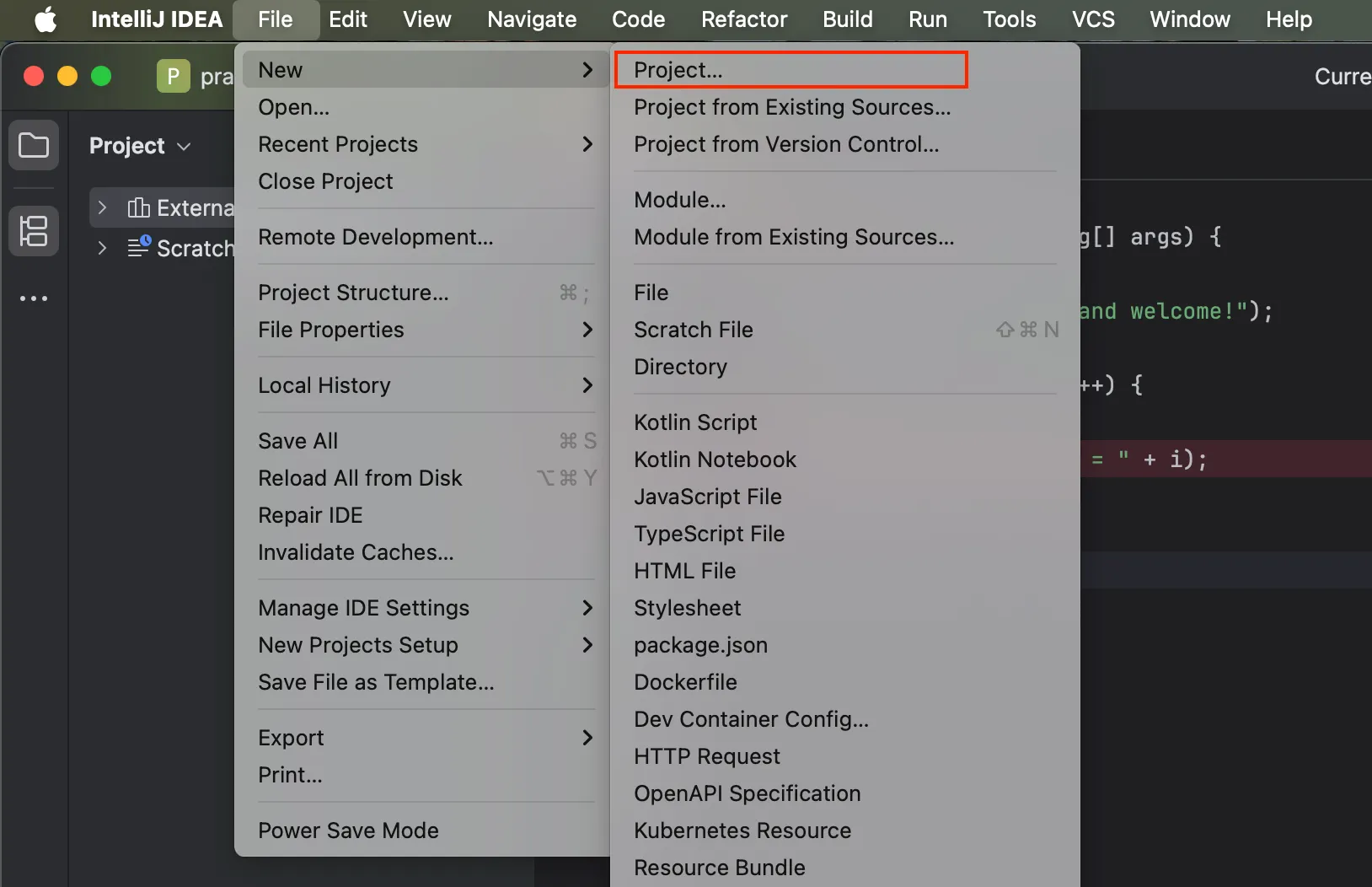Screen dimensions: 1372x887
Task: Open the Navigate menu
Action: coord(532,19)
